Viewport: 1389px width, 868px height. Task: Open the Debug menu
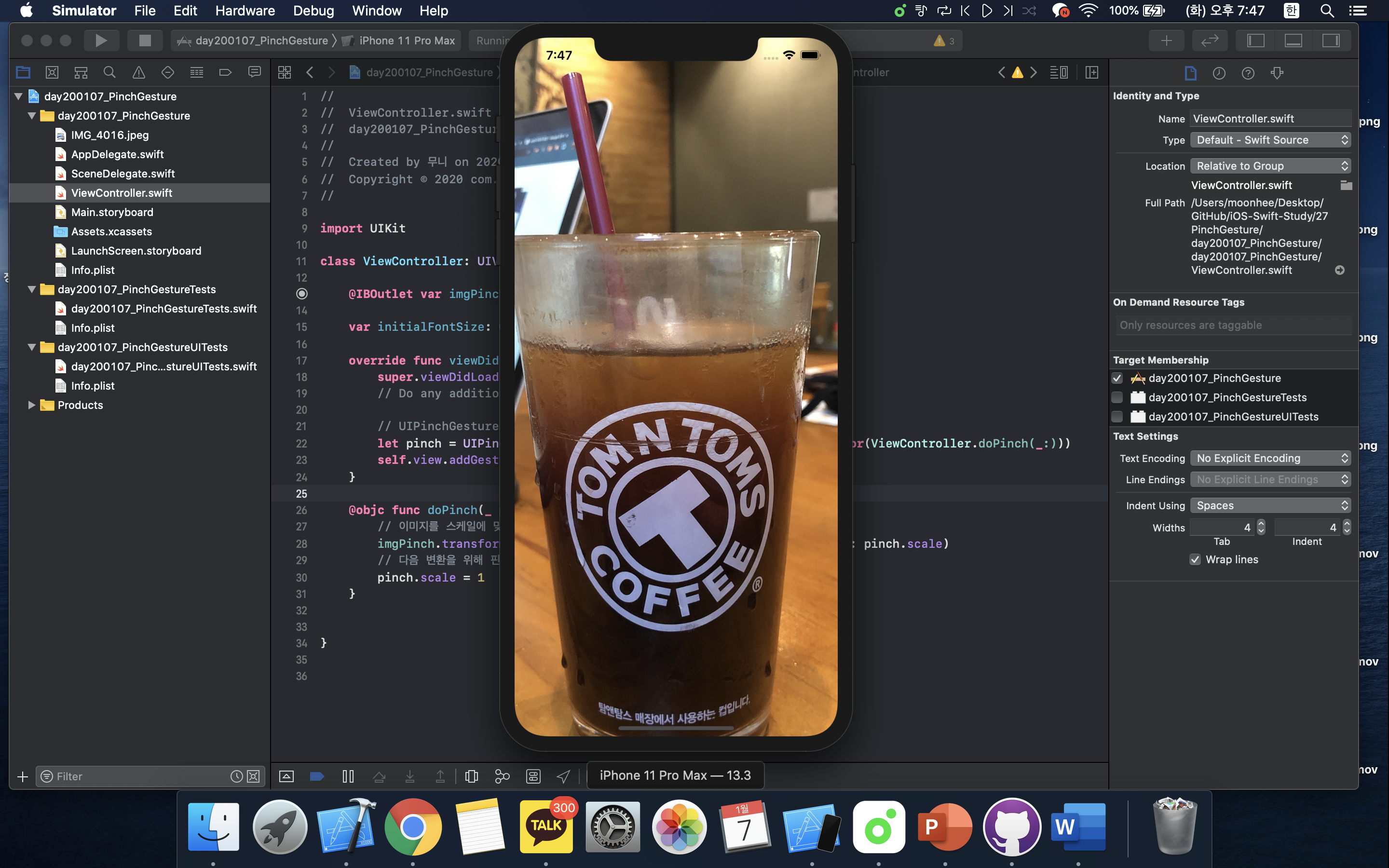(x=313, y=10)
